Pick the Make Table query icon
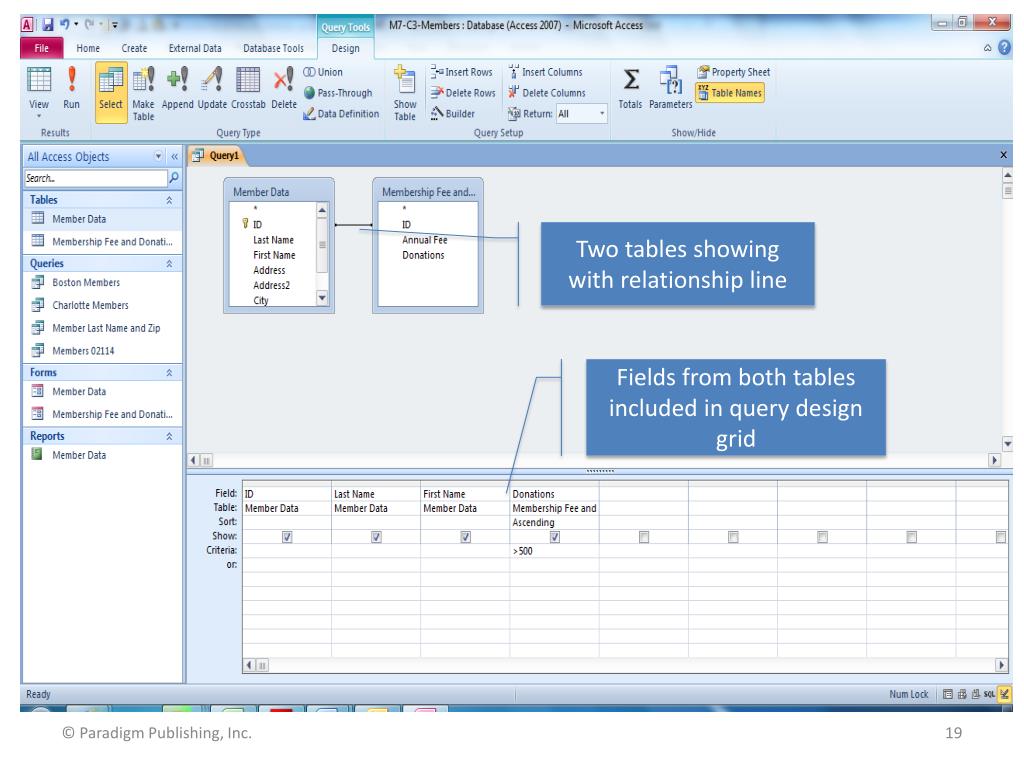Image resolution: width=1024 pixels, height=768 pixels. 143,93
